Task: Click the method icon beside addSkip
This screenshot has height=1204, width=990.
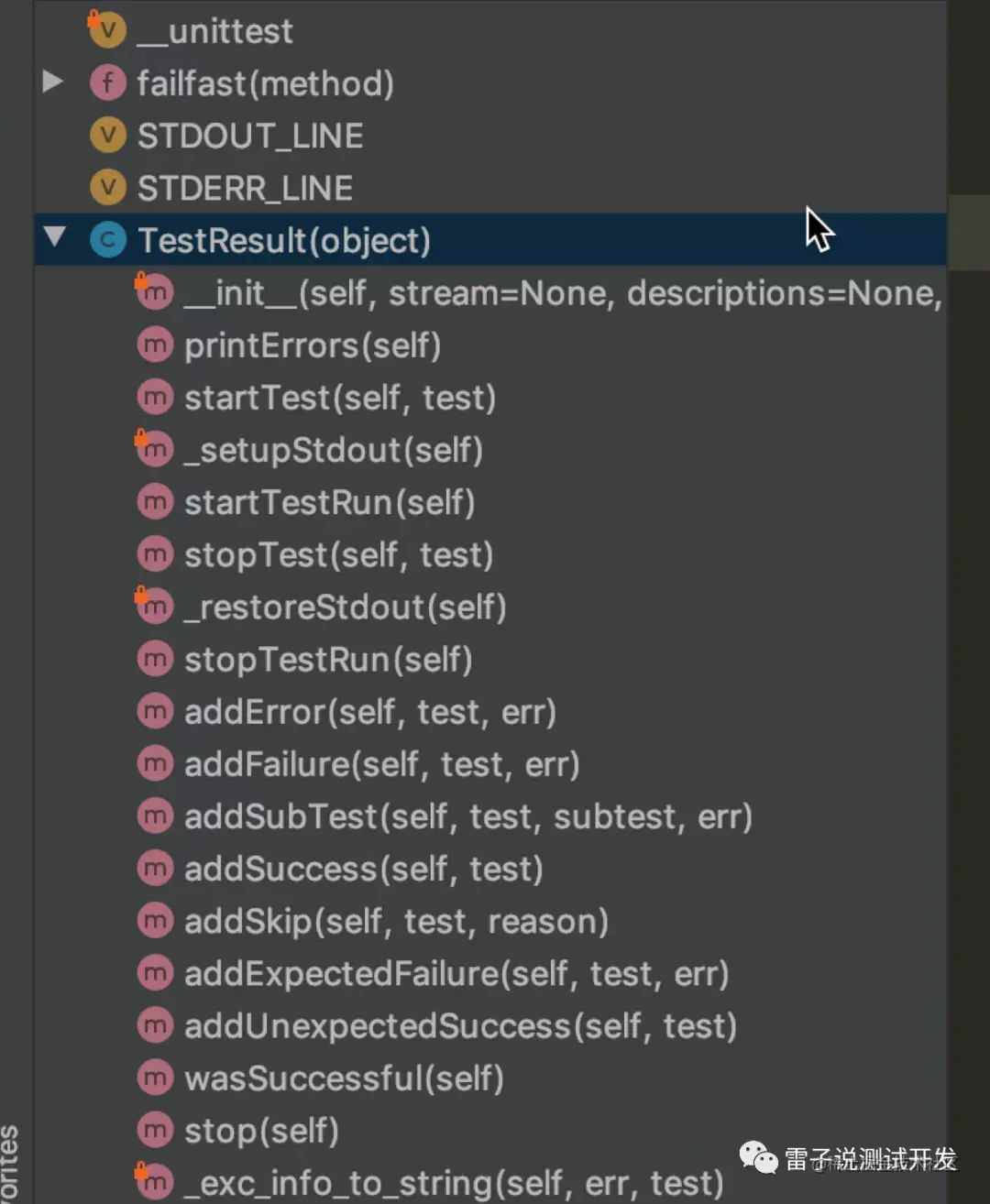Action: point(155,921)
